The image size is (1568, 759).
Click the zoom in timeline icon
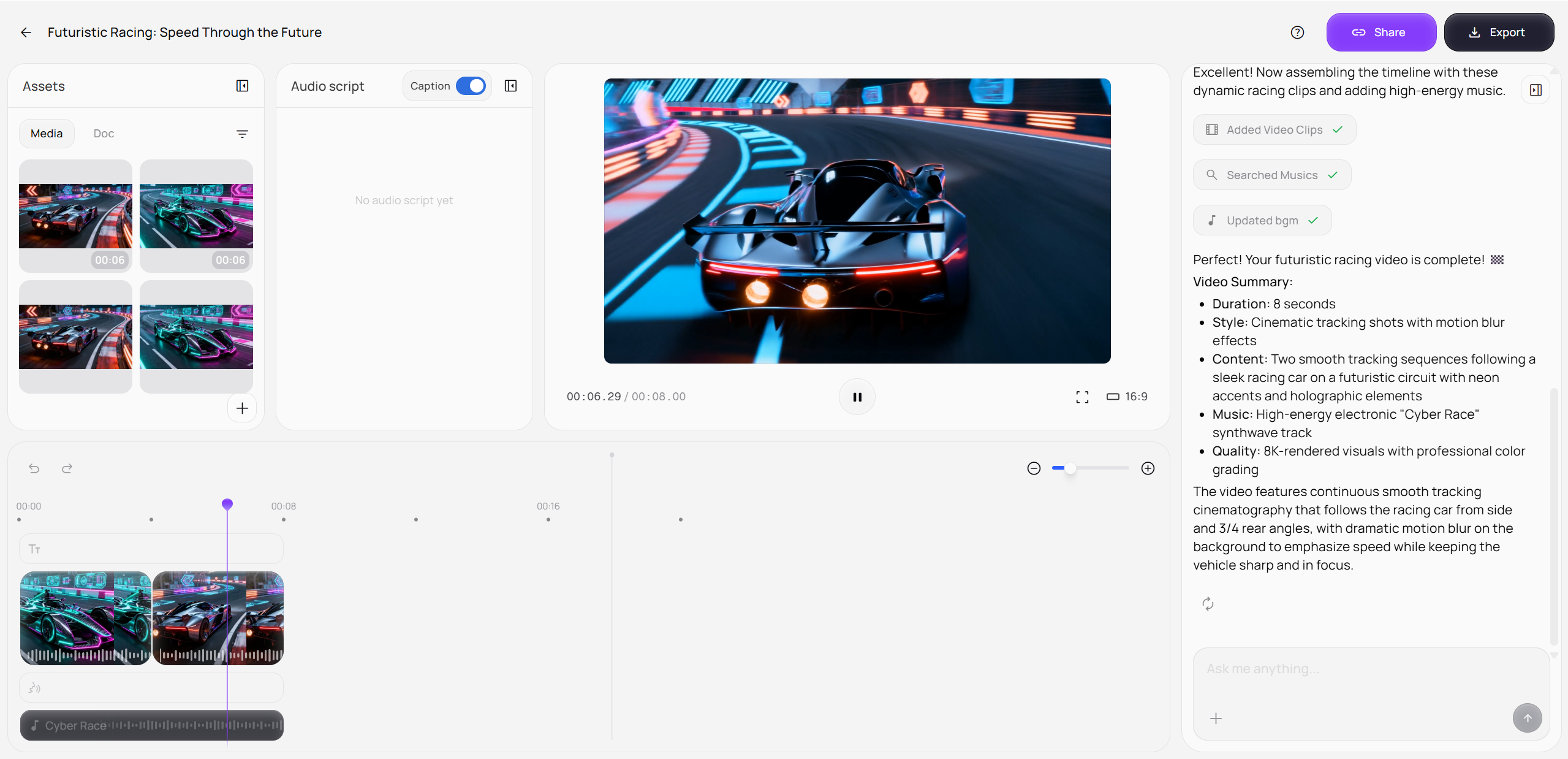(1148, 468)
